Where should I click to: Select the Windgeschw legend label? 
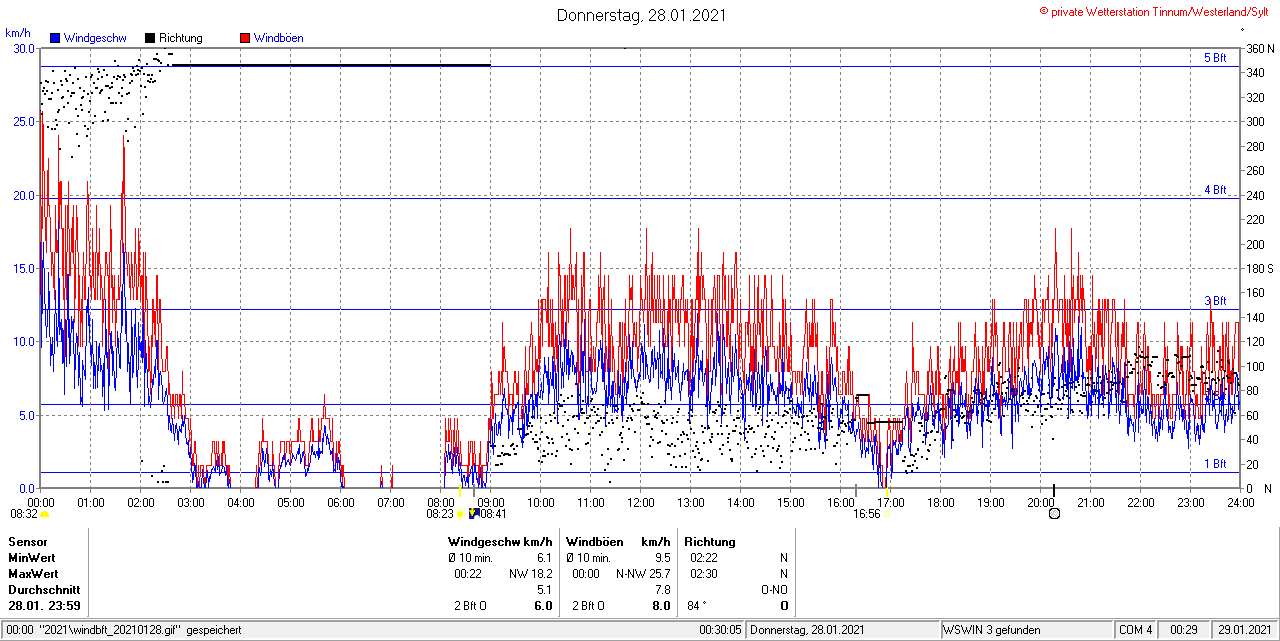[x=94, y=38]
